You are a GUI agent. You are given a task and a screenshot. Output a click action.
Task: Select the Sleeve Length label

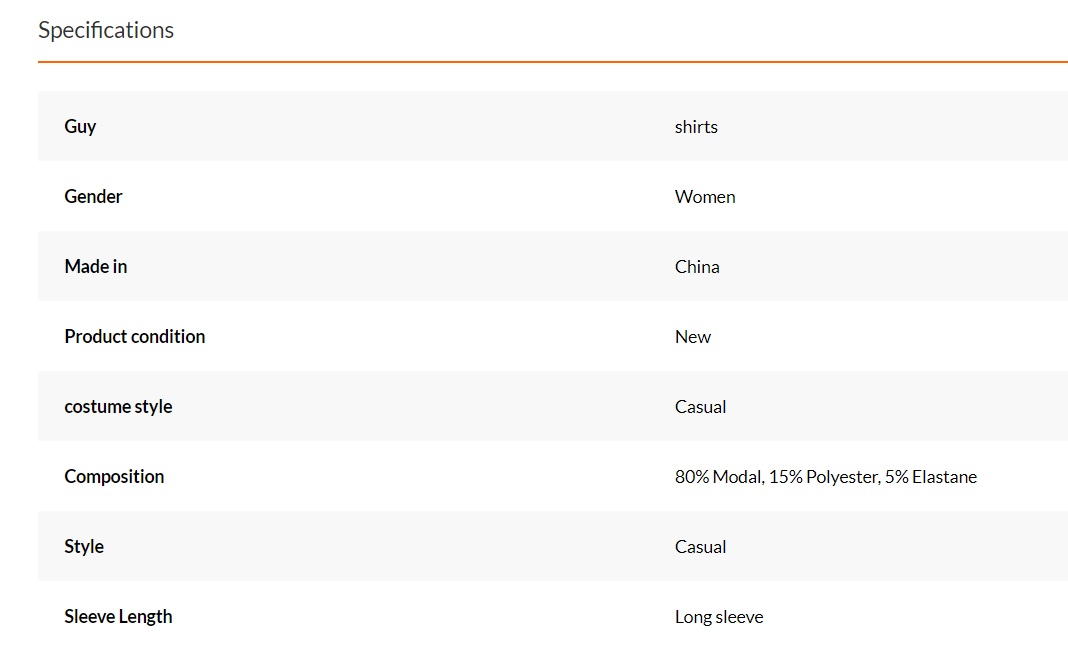coord(119,617)
